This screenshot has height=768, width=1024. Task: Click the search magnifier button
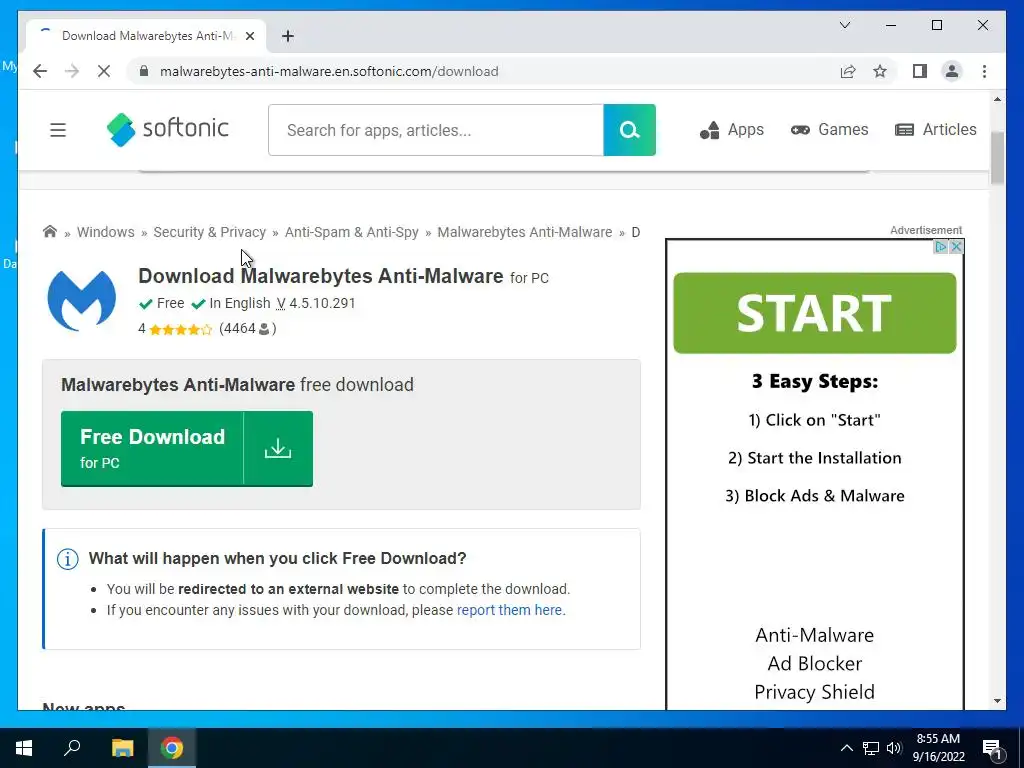(x=630, y=130)
